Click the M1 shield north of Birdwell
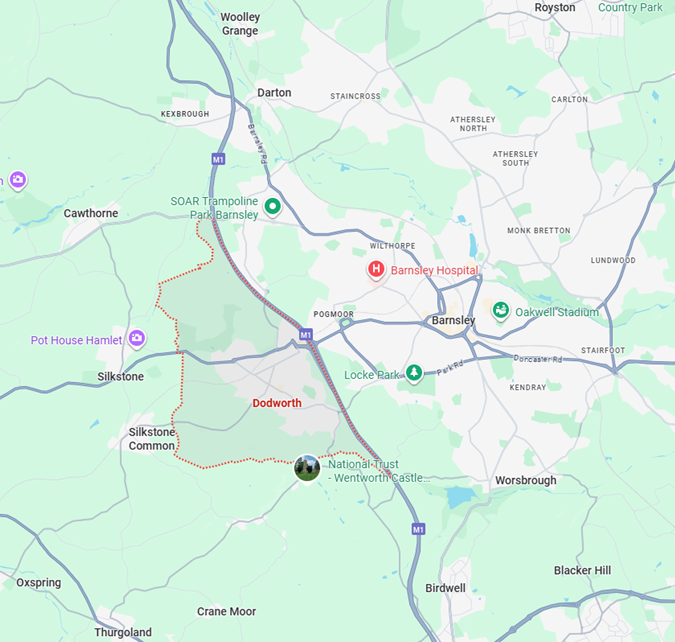Image resolution: width=675 pixels, height=642 pixels. click(418, 529)
